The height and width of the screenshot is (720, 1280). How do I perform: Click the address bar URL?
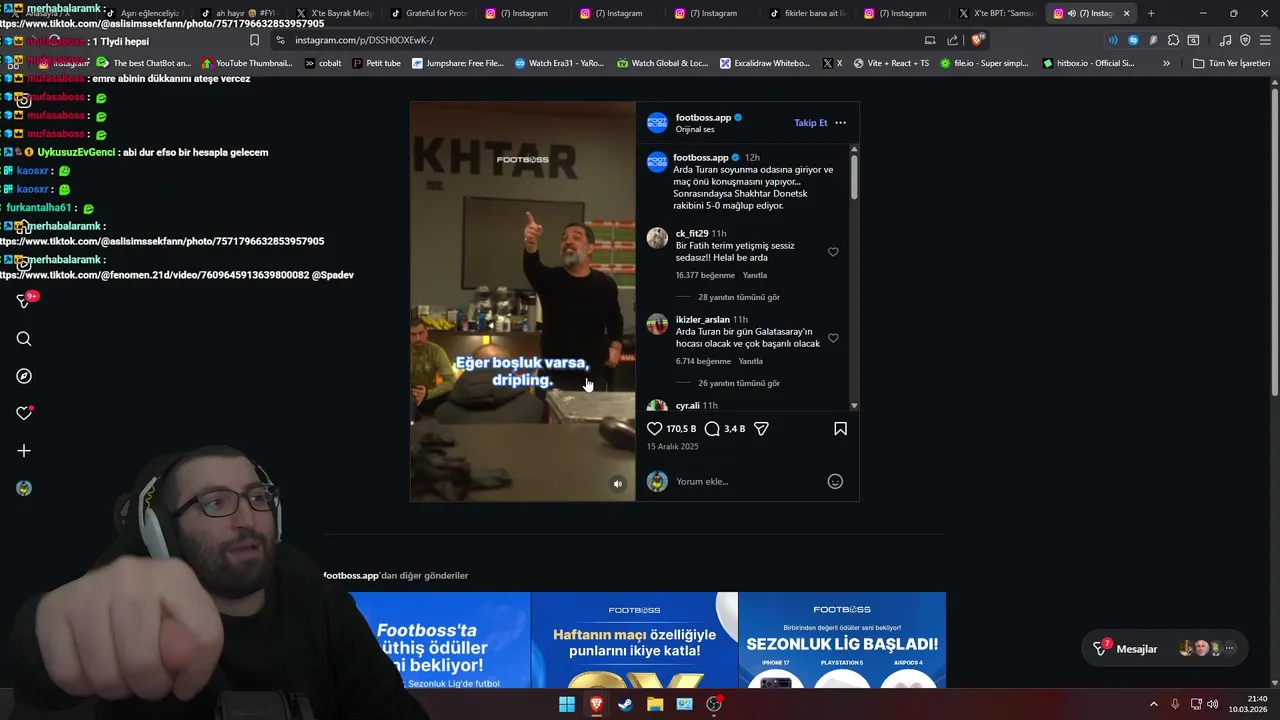(364, 40)
